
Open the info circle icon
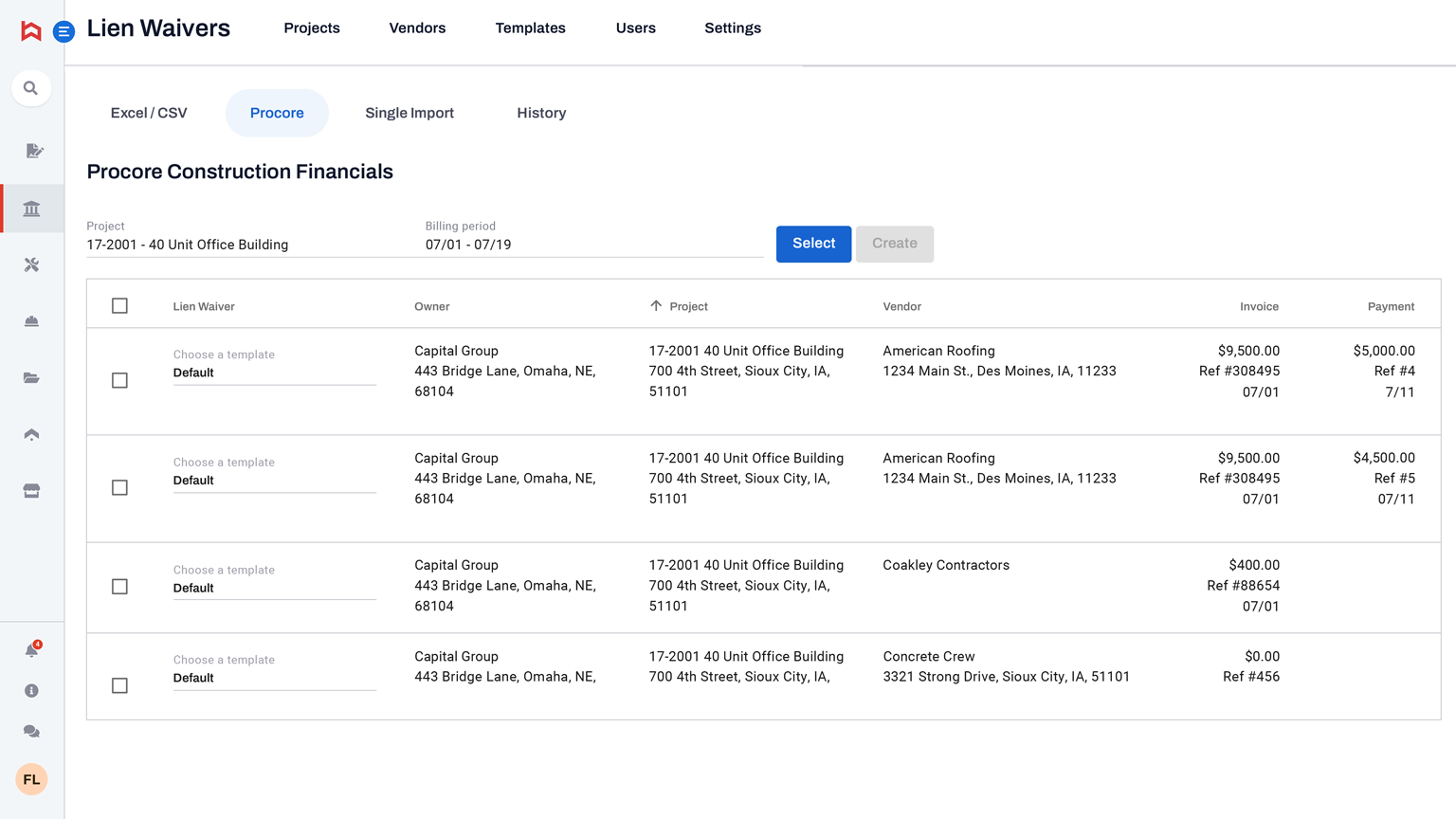click(x=31, y=691)
